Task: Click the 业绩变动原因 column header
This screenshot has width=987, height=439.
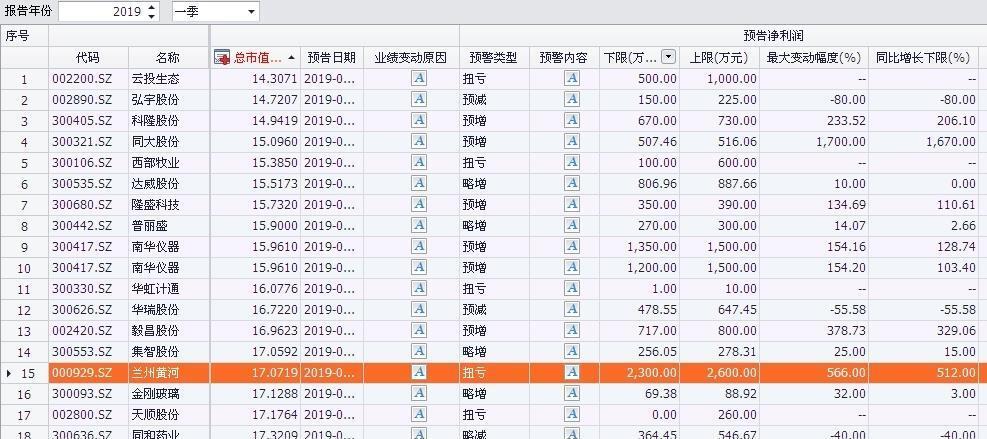Action: (x=411, y=58)
